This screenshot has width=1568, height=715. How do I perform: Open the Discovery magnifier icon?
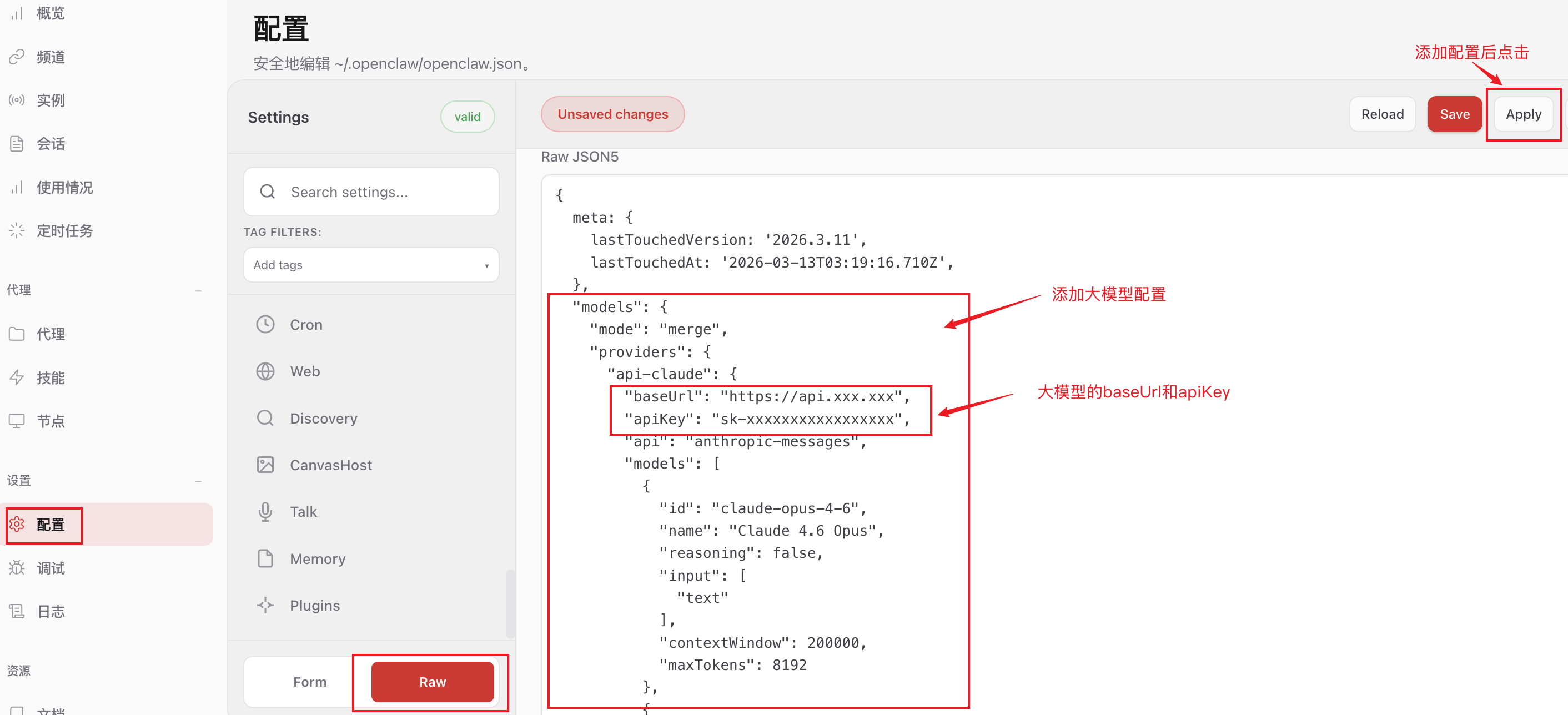pos(265,417)
